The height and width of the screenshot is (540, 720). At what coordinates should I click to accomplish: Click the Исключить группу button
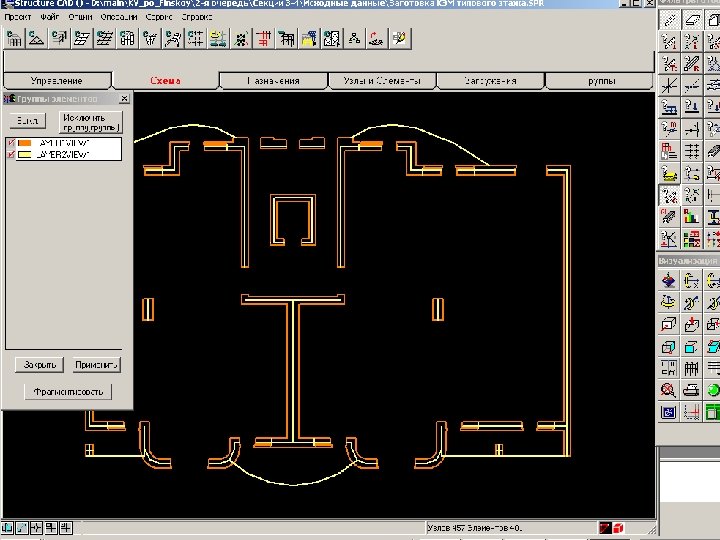coord(90,122)
